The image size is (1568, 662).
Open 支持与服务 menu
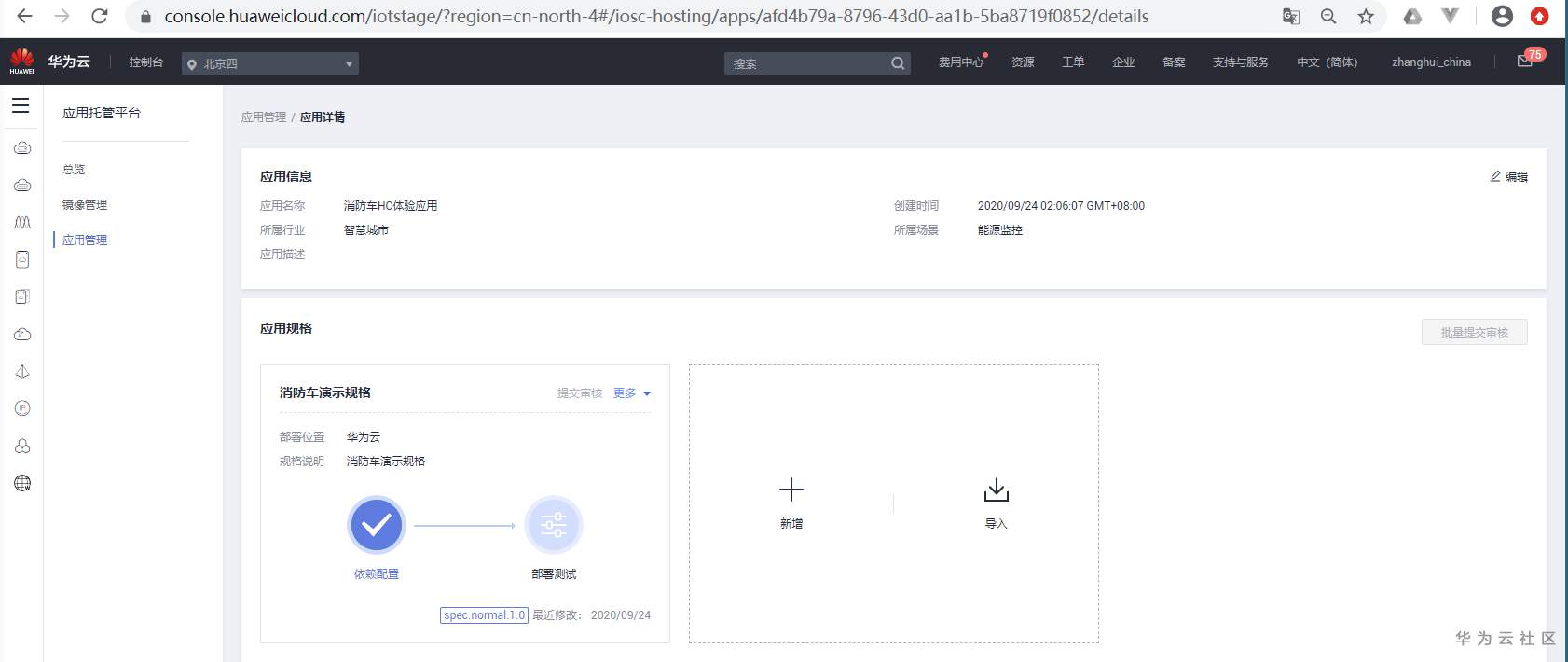1240,62
